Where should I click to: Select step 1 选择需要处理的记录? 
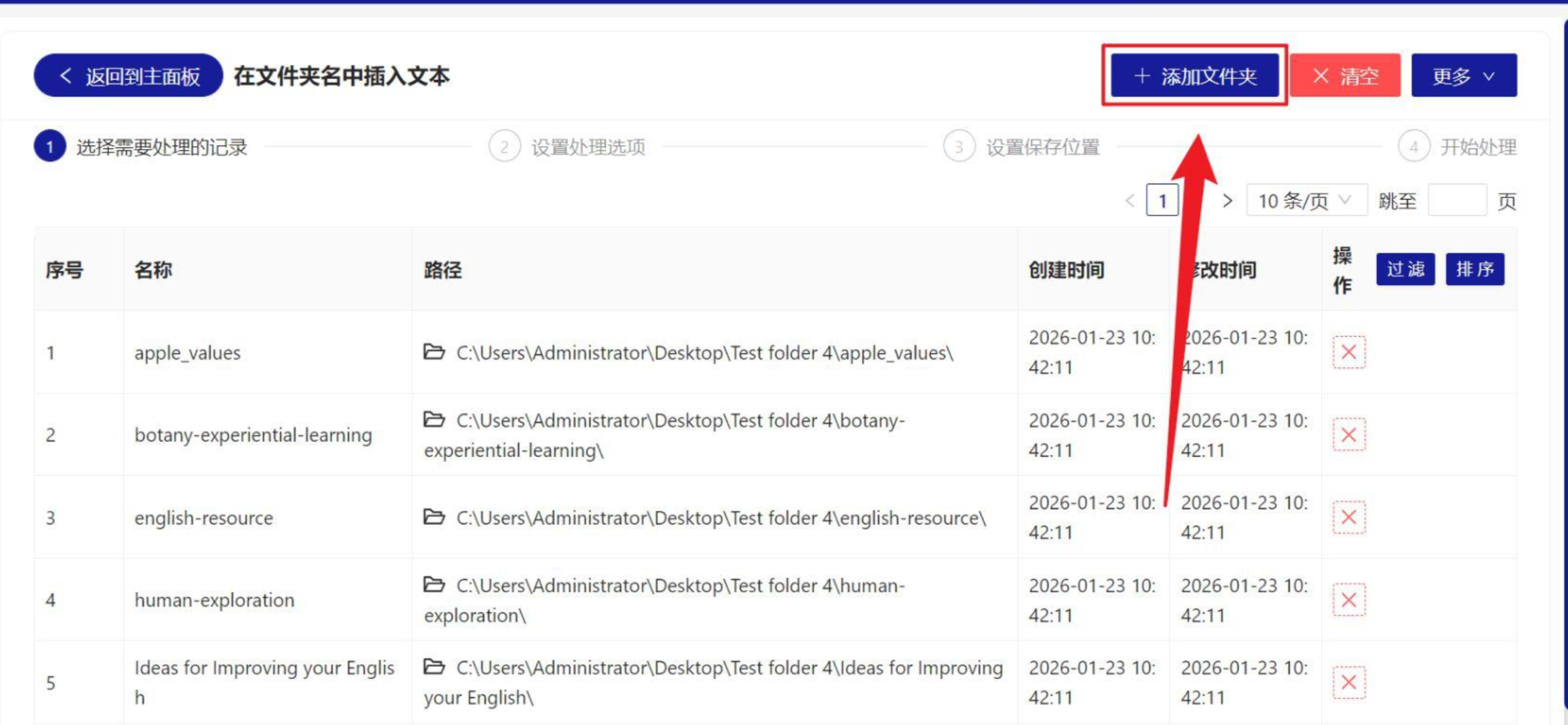coord(141,147)
